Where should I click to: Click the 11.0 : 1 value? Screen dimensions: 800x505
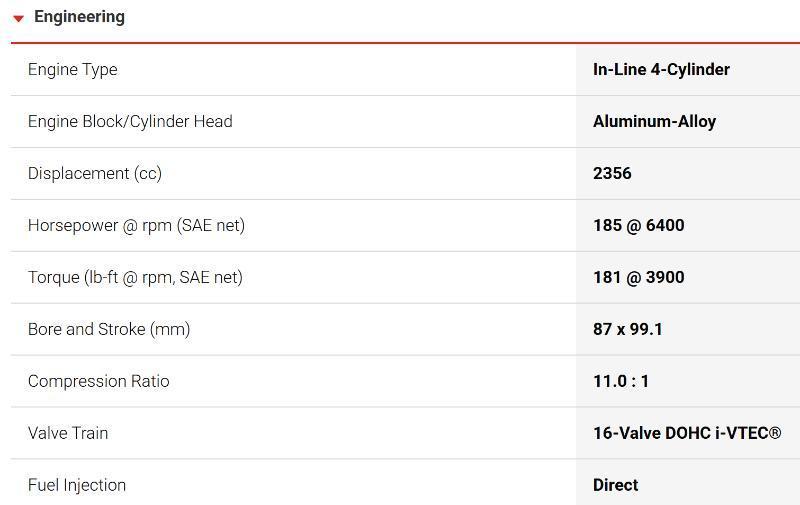(x=620, y=382)
